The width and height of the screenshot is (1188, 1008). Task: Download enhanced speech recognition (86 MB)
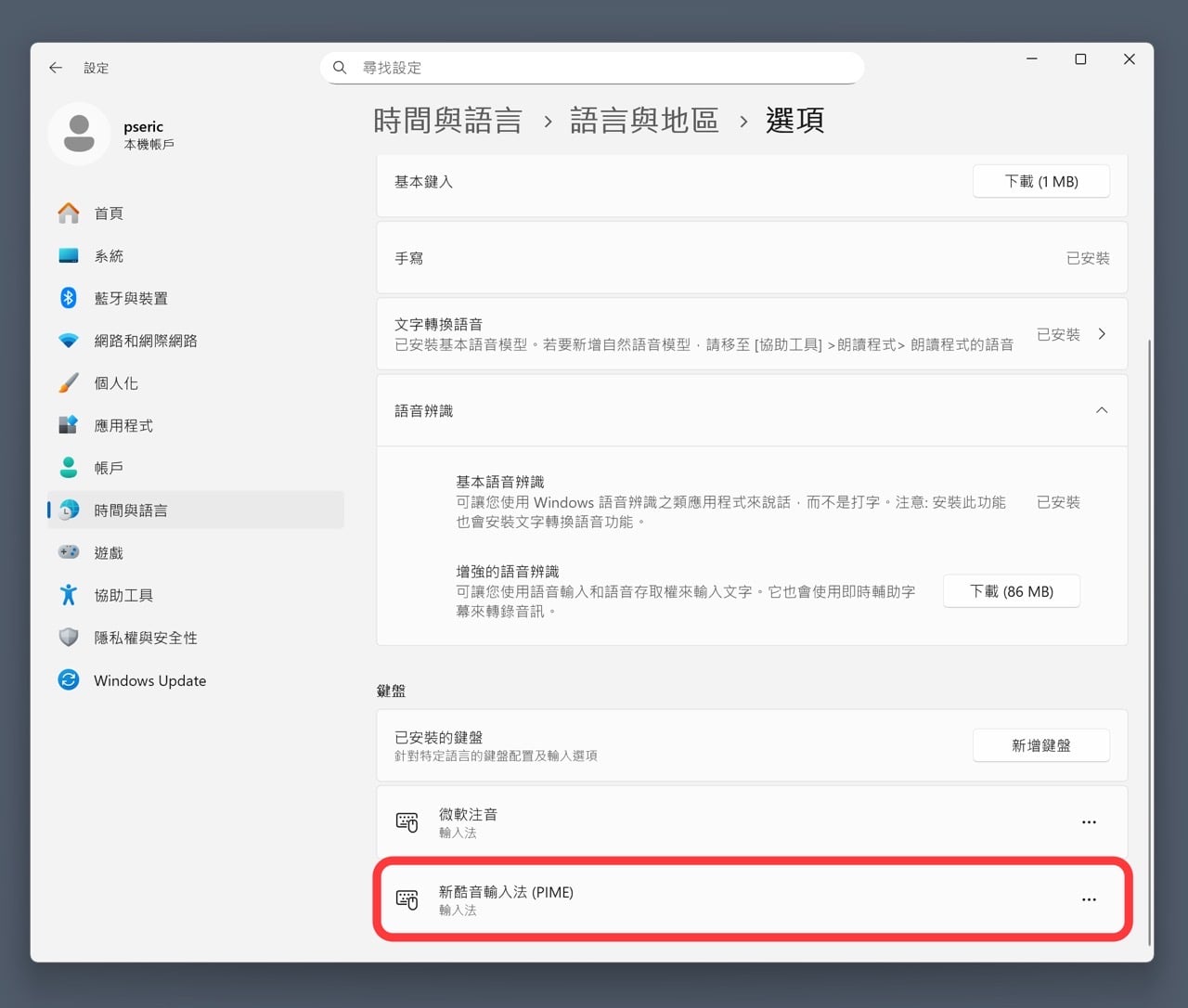point(1012,591)
